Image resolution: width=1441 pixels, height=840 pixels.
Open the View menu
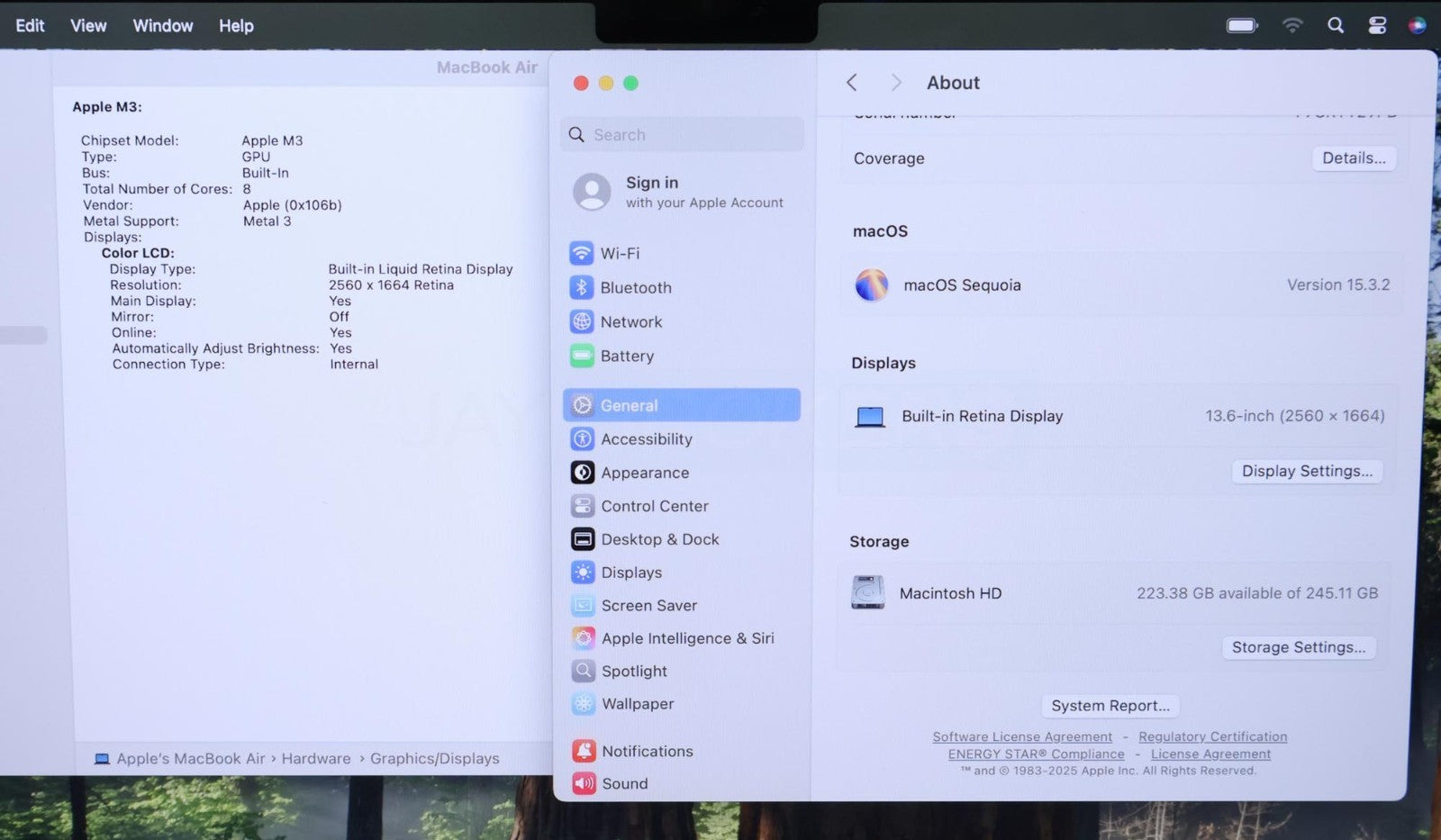tap(88, 25)
